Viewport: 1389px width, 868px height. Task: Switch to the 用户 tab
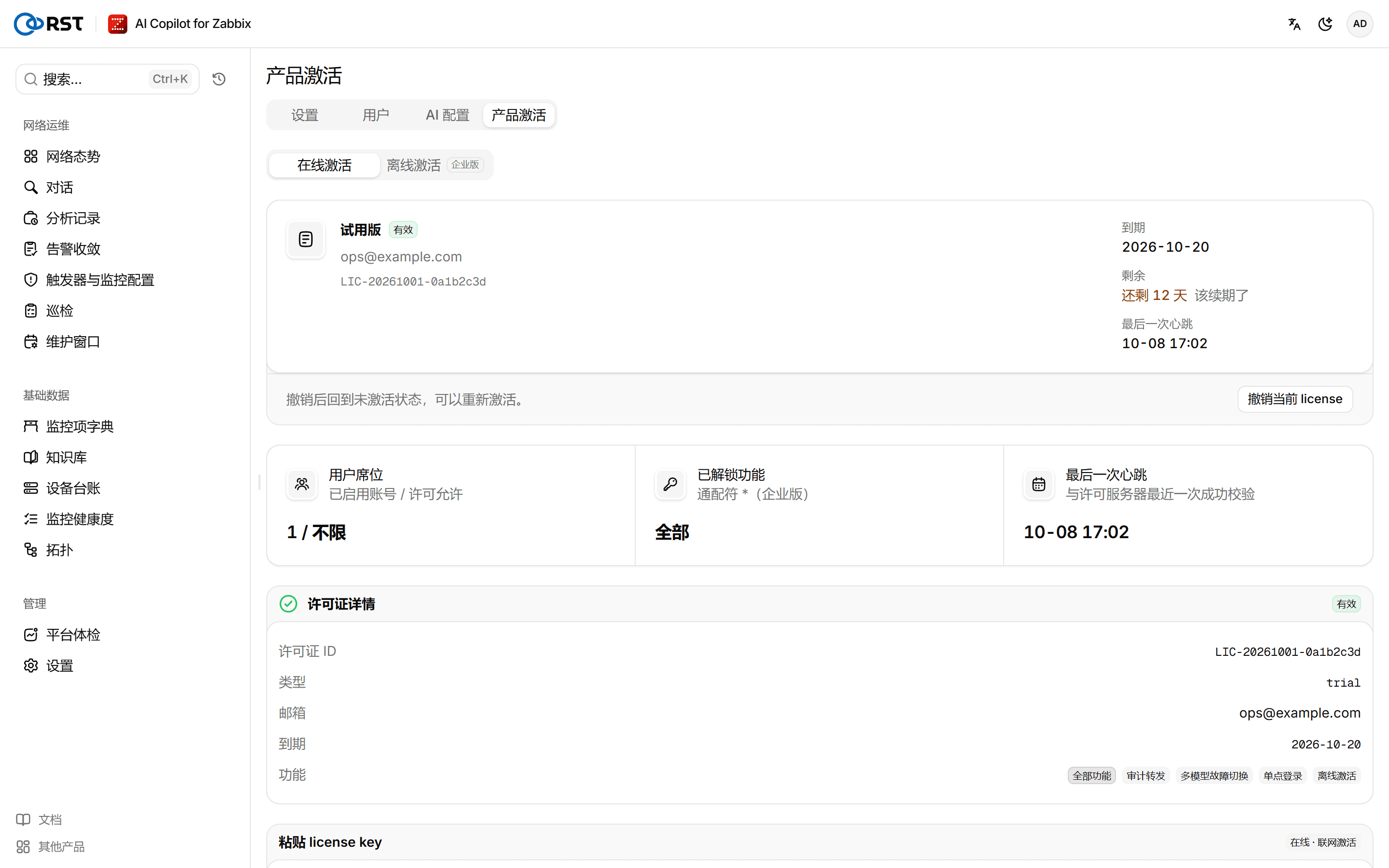[376, 115]
